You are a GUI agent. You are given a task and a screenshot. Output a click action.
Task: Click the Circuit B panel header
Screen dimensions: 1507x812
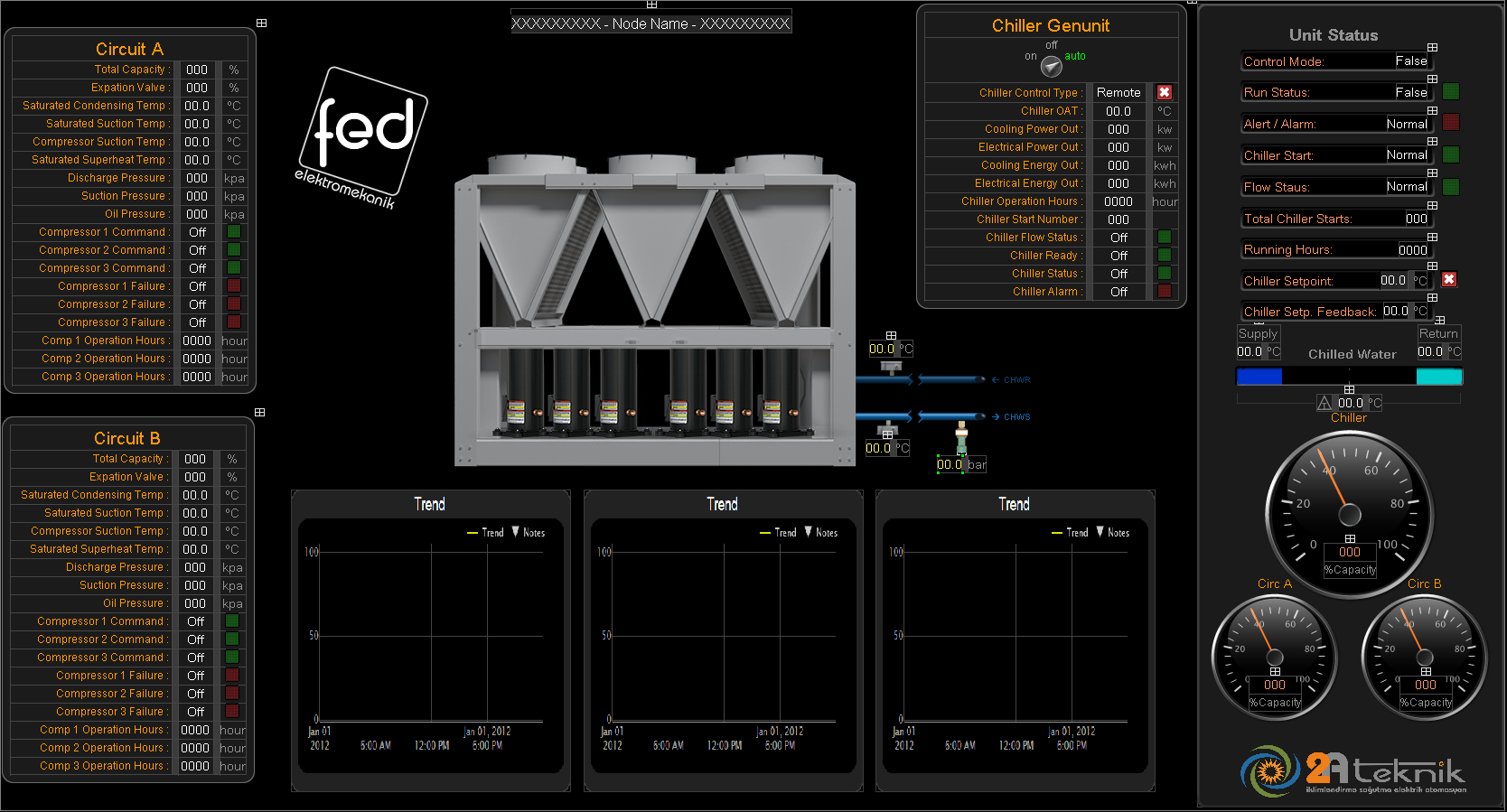(x=127, y=438)
